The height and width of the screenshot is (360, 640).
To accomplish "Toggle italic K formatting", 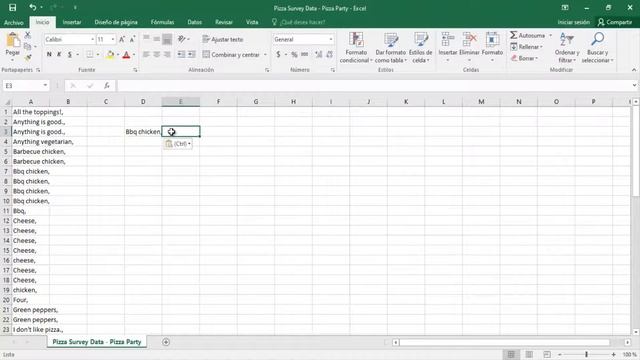I will point(59,54).
